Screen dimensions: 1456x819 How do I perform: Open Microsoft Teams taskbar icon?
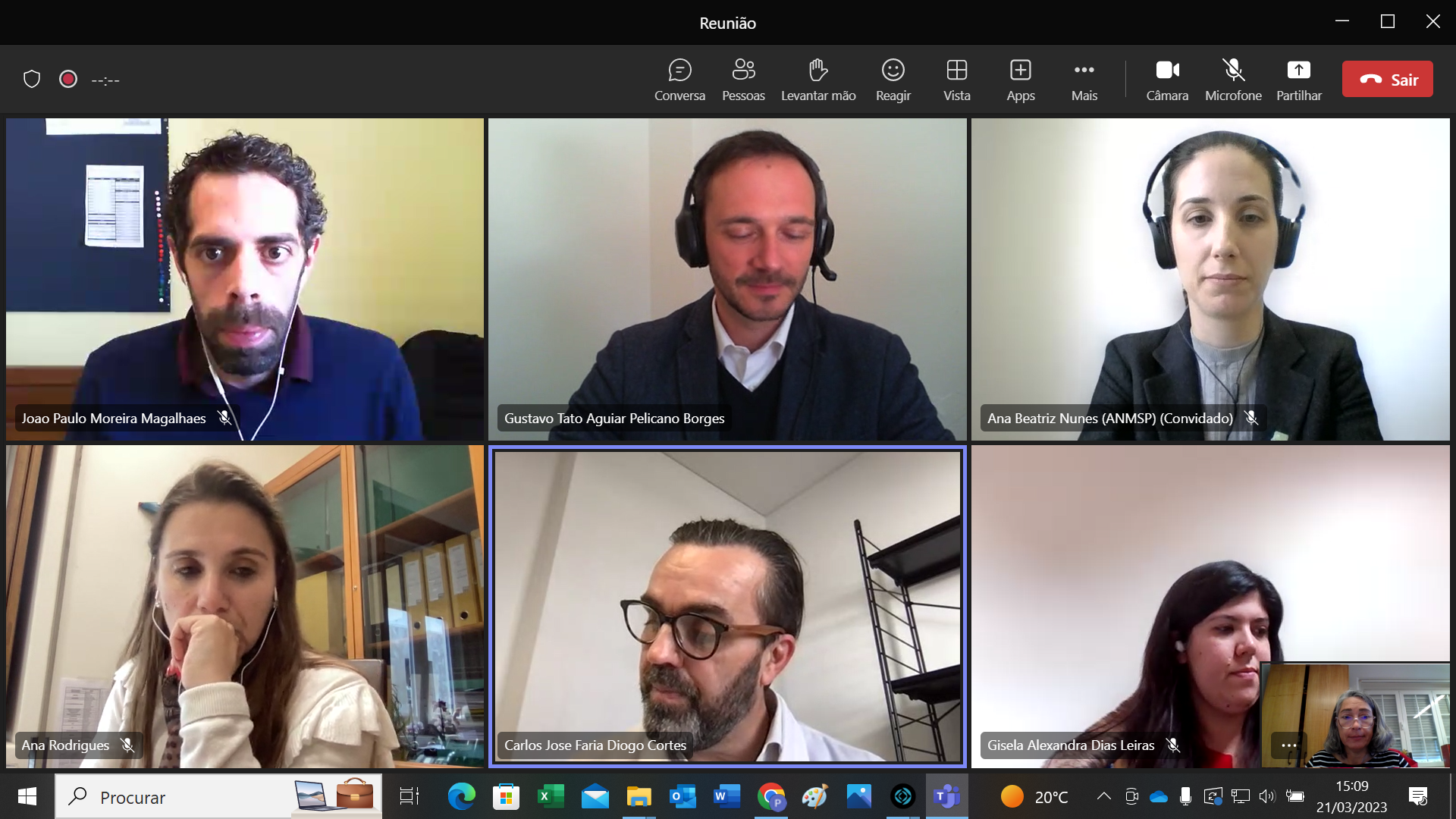coord(946,796)
